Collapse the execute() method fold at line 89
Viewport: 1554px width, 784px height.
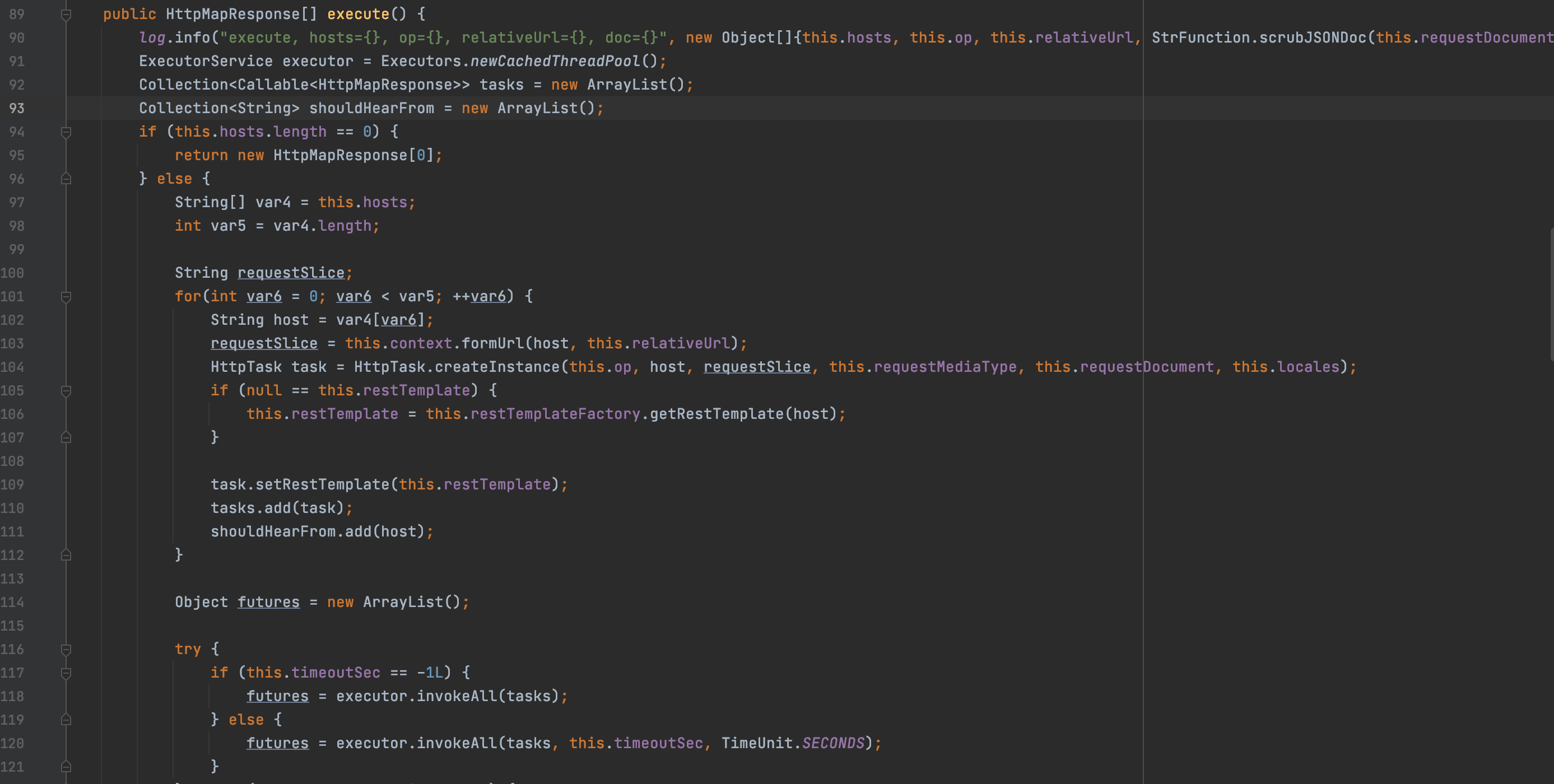click(66, 15)
